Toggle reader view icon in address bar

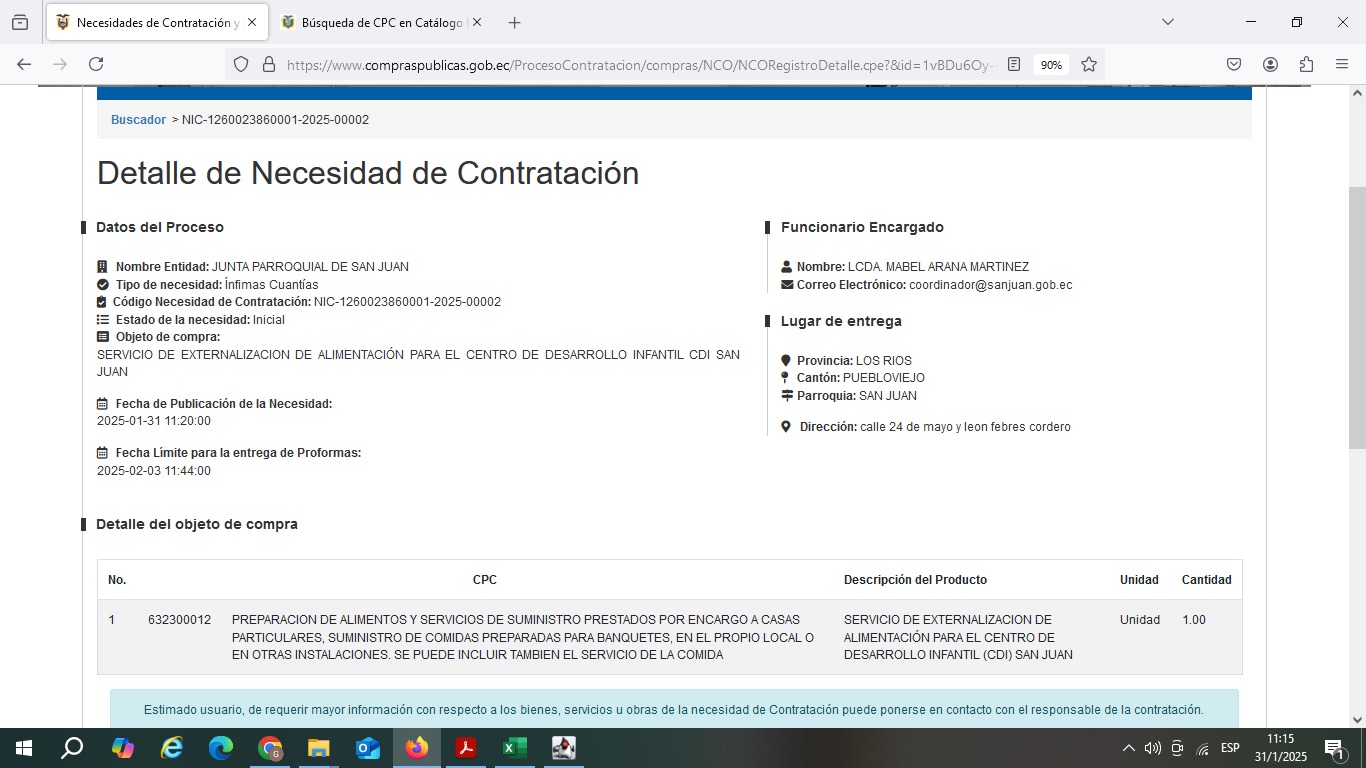point(1014,64)
